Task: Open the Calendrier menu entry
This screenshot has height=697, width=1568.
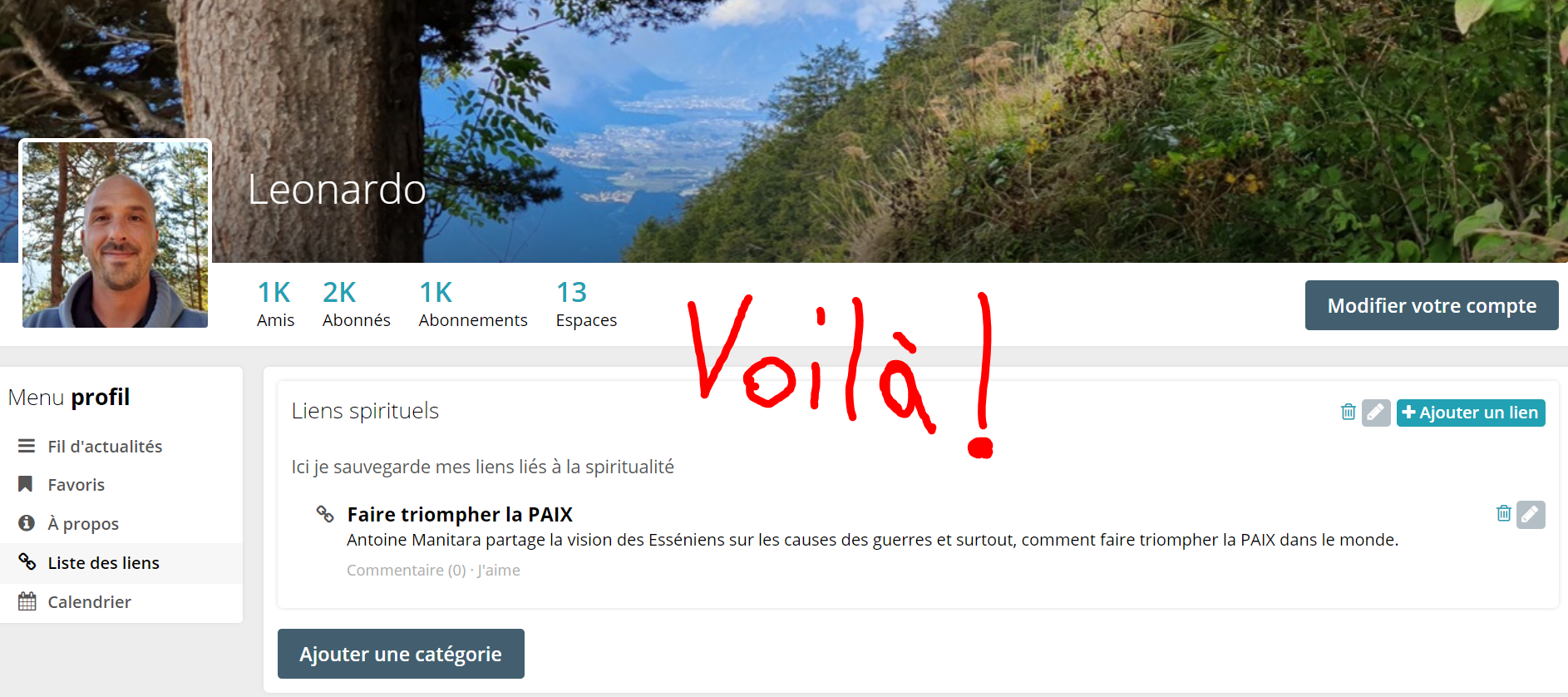Action: pos(121,602)
